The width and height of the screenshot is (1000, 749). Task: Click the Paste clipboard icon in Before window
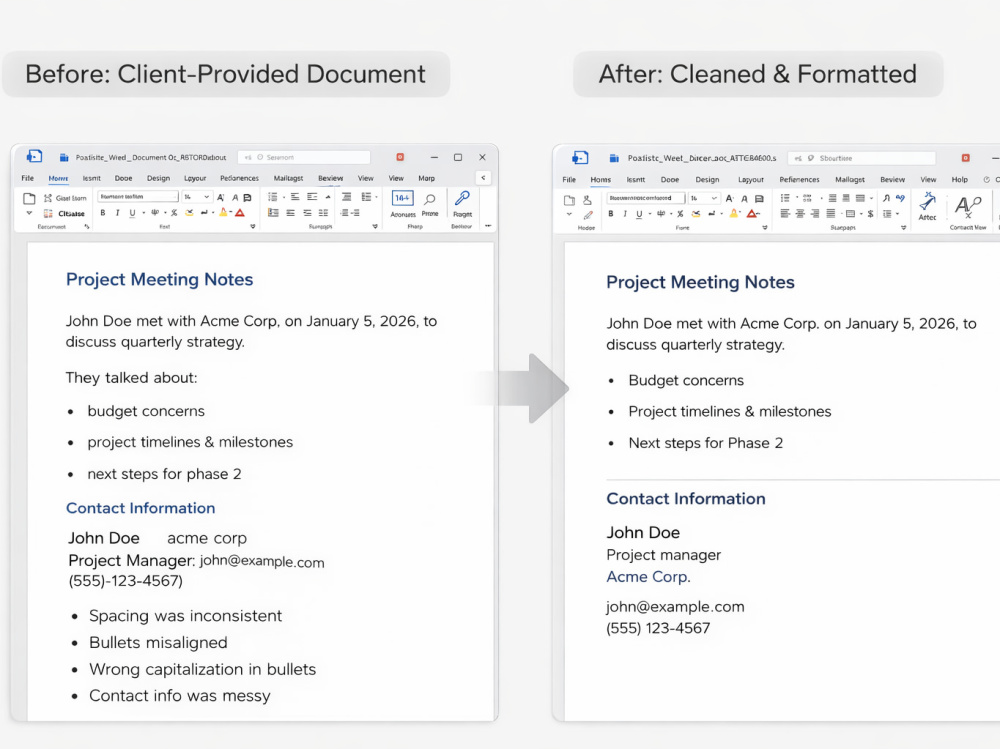pos(29,198)
